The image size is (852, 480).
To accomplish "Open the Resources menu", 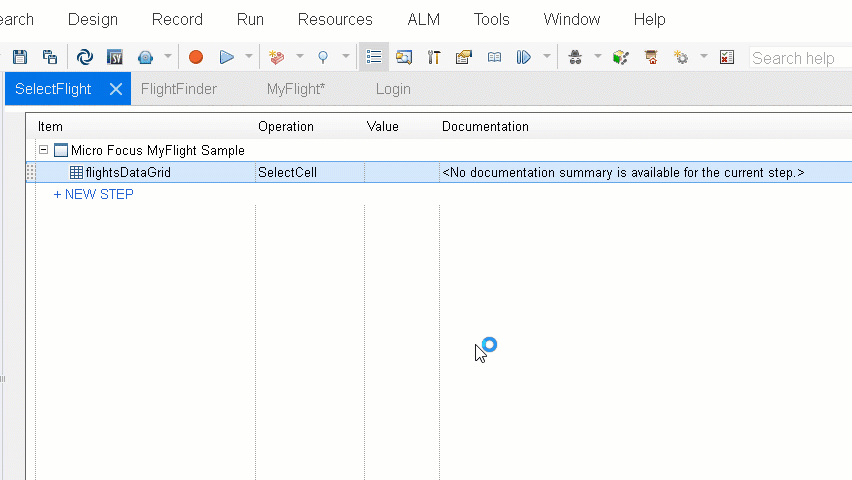I will (335, 19).
